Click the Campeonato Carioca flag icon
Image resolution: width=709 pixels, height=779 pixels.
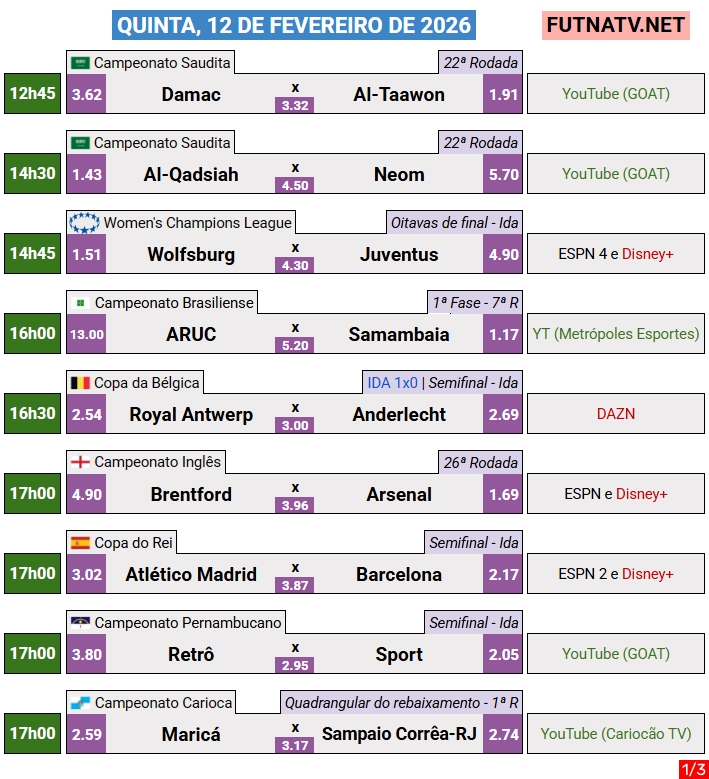80,703
